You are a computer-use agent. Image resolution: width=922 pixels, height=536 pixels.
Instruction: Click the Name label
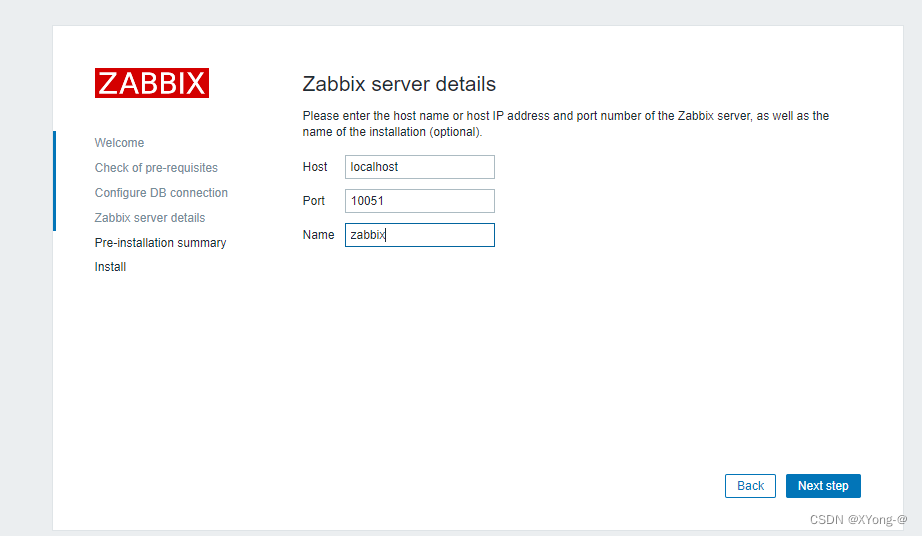(x=318, y=235)
